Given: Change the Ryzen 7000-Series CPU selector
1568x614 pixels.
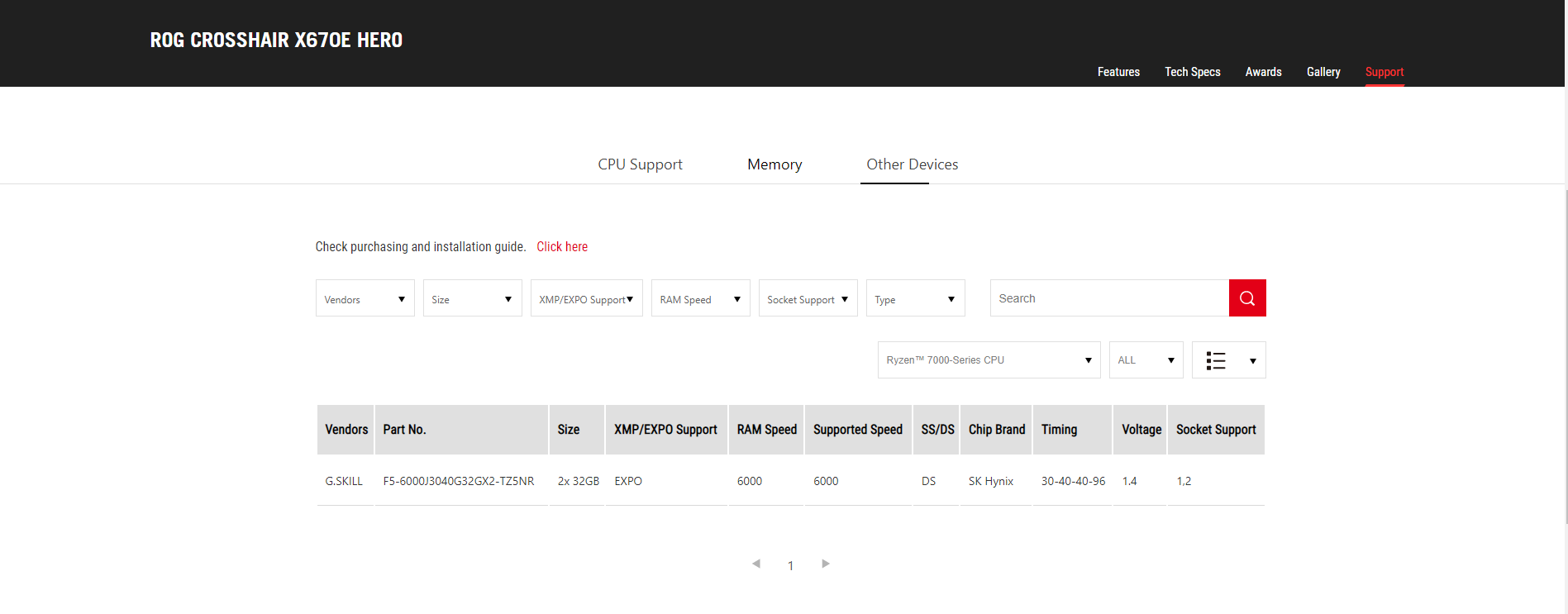Looking at the screenshot, I should pyautogui.click(x=989, y=360).
